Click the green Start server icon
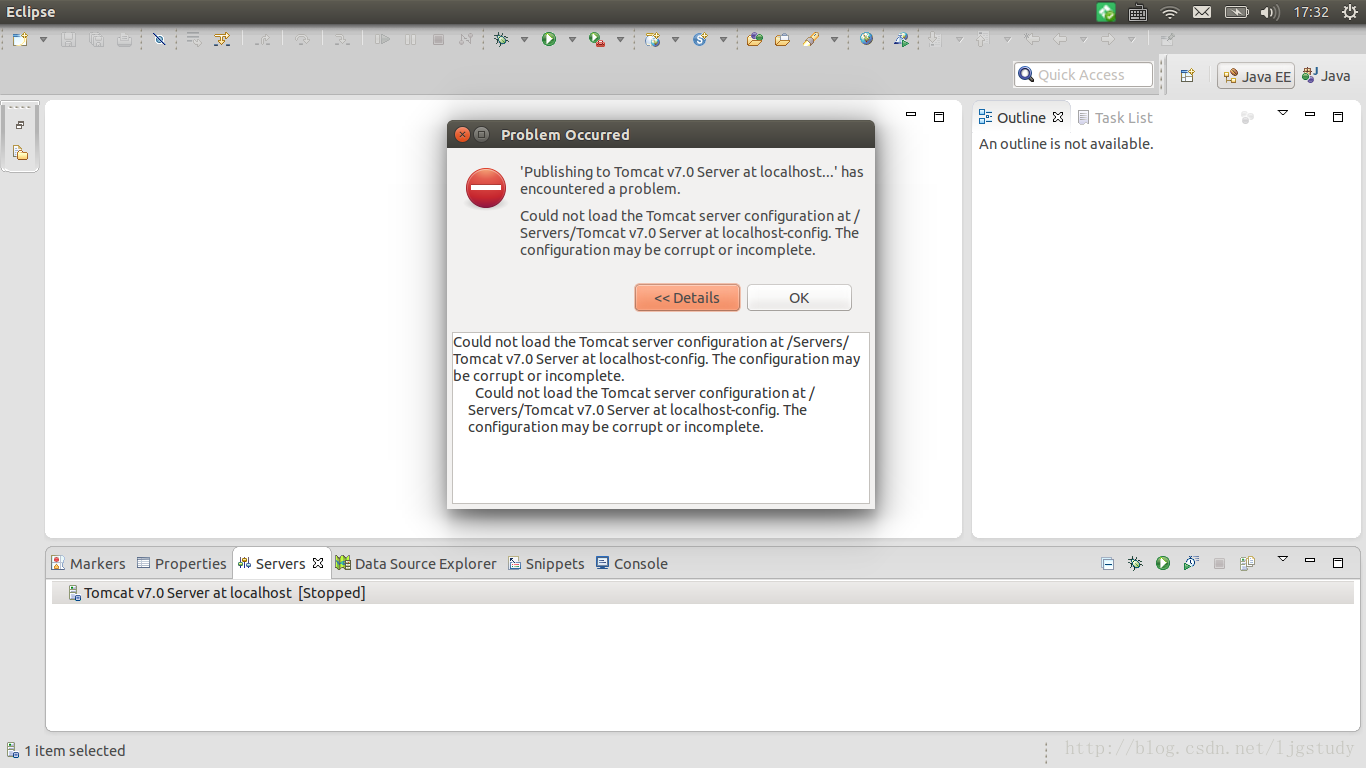This screenshot has height=768, width=1366. [1163, 564]
